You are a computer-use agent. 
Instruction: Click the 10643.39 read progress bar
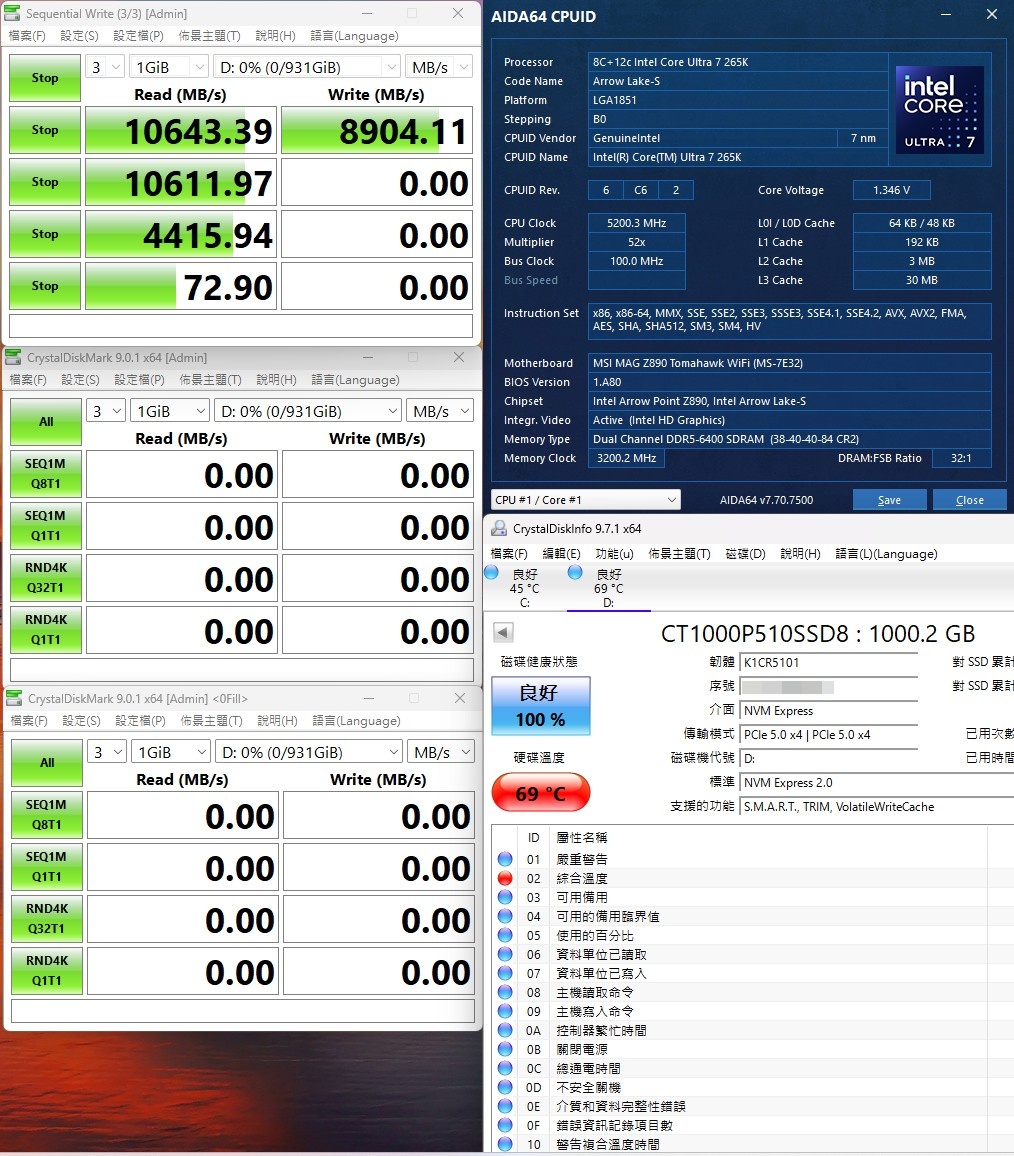tap(181, 130)
